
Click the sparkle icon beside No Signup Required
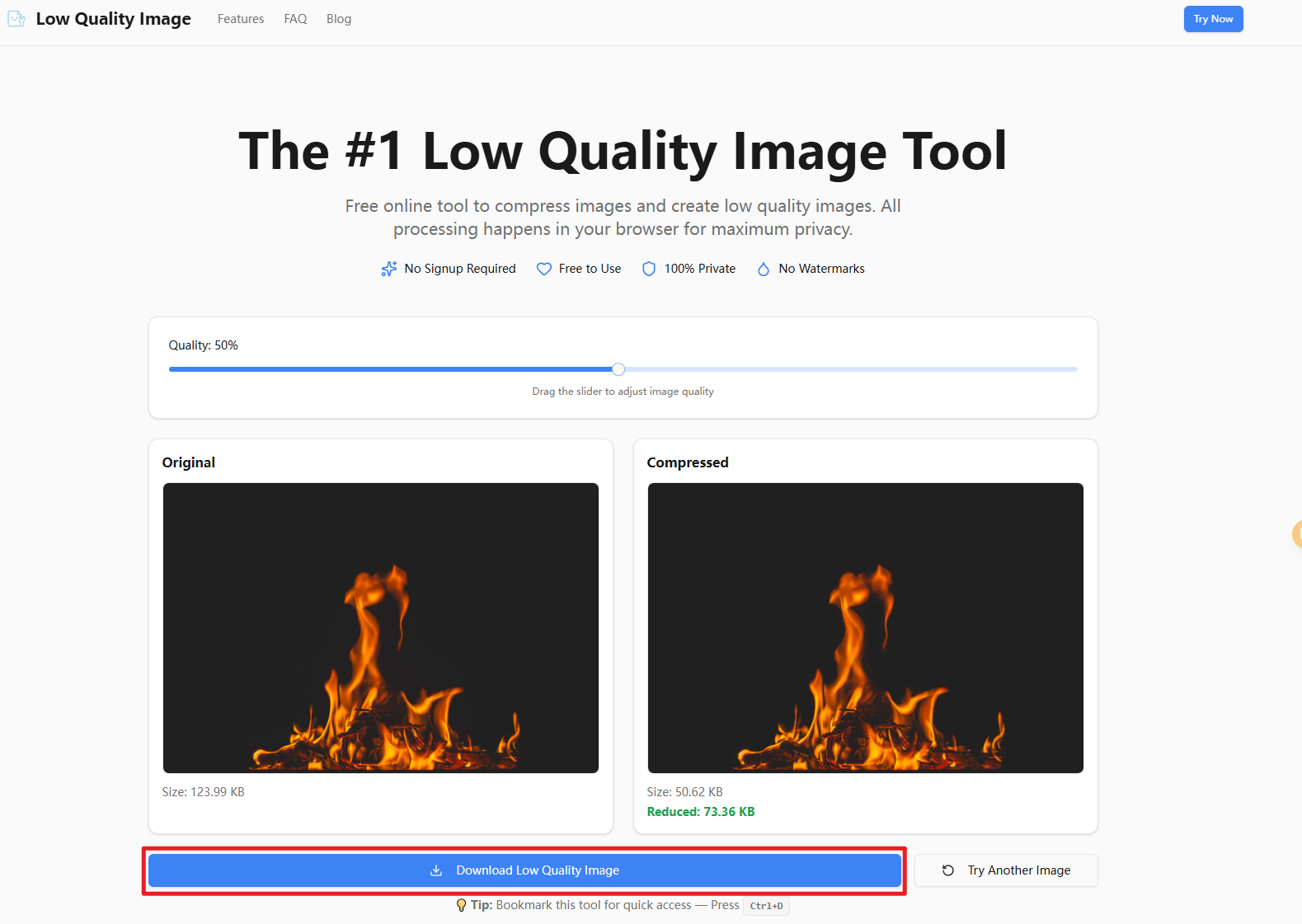coord(389,269)
